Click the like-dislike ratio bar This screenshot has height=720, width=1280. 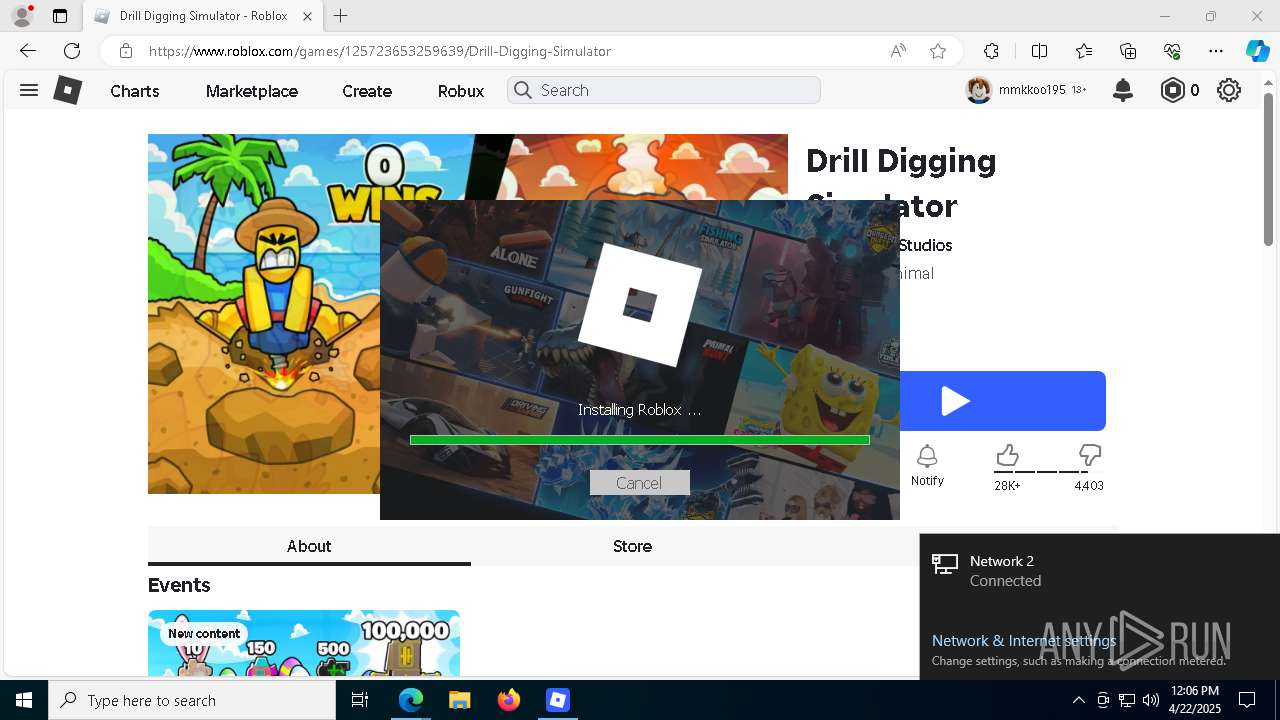tap(1048, 471)
